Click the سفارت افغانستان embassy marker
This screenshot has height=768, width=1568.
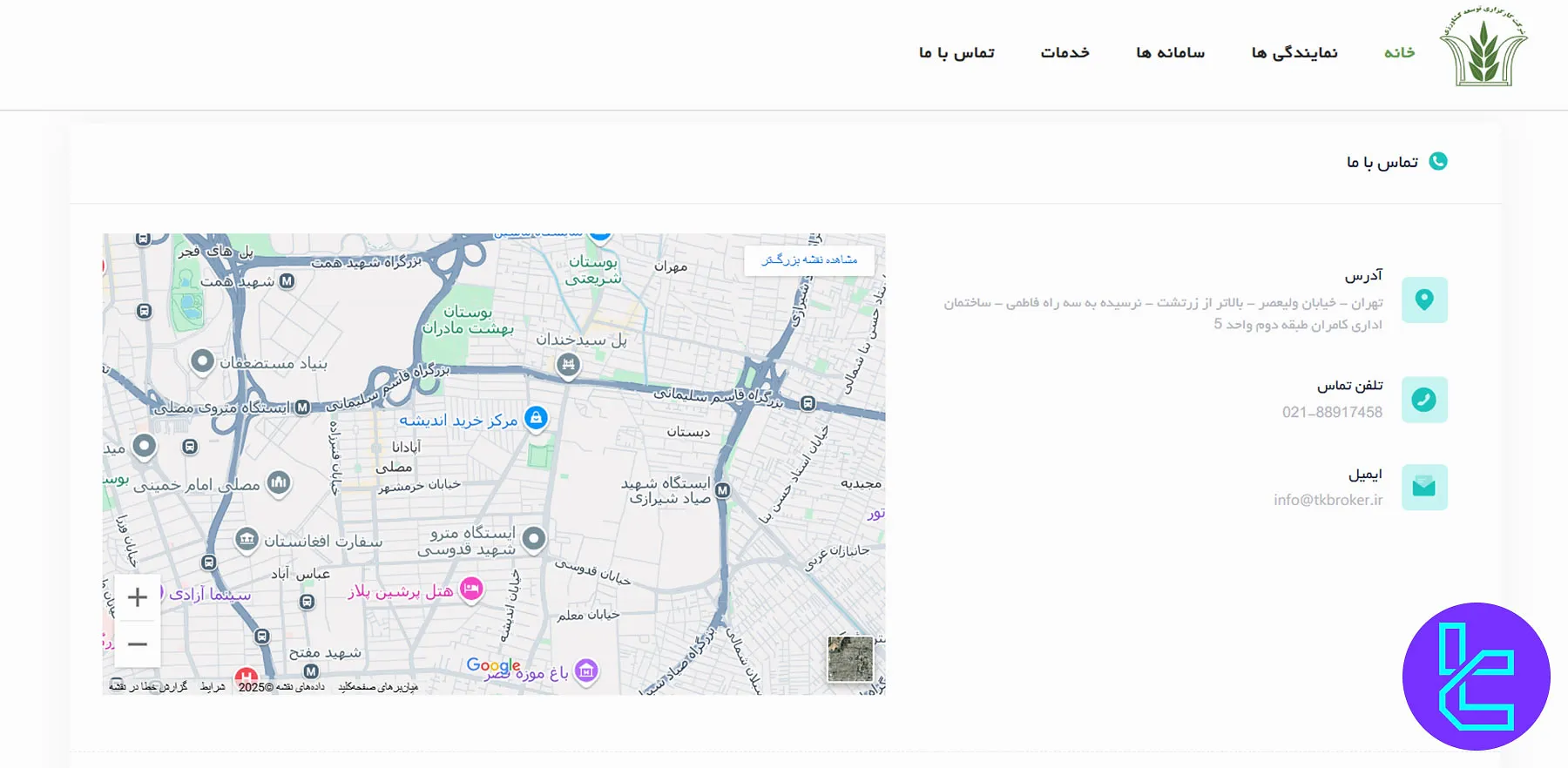[247, 540]
